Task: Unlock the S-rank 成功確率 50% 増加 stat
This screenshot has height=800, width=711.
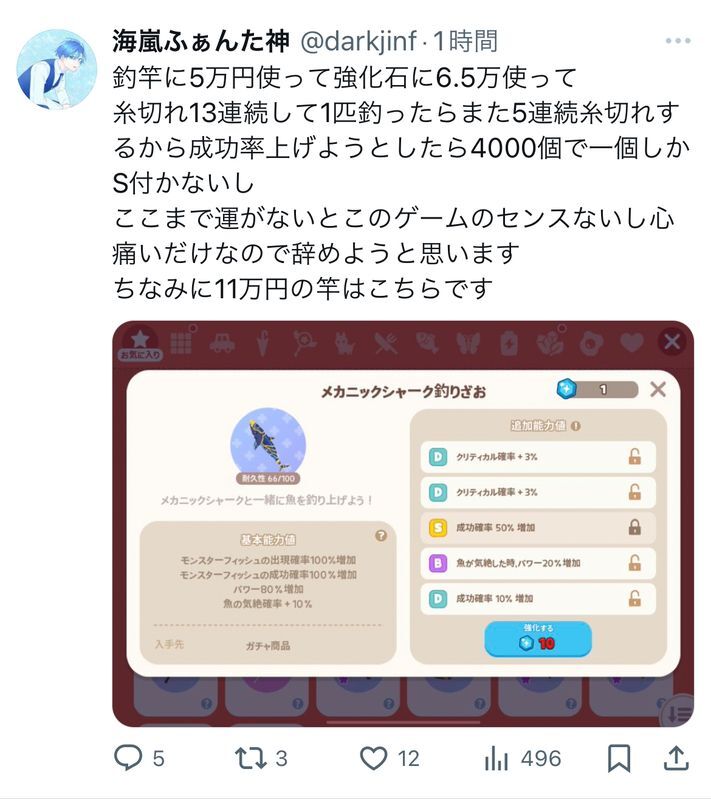Action: (x=634, y=527)
